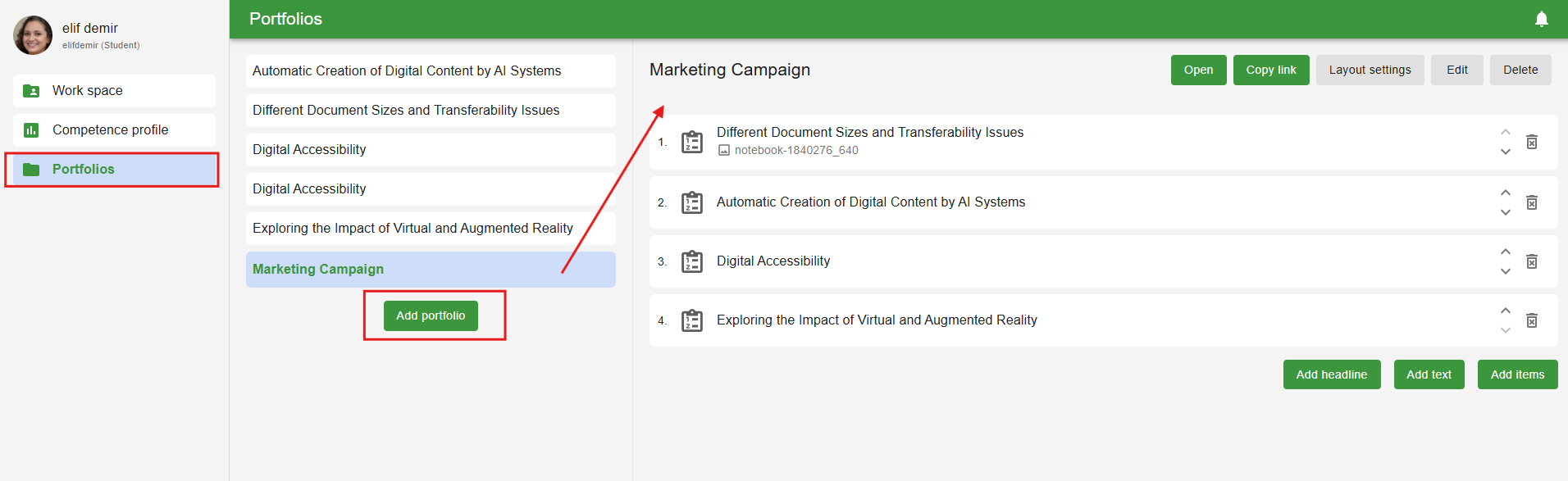Move Different Document Sizes item down

1505,152
